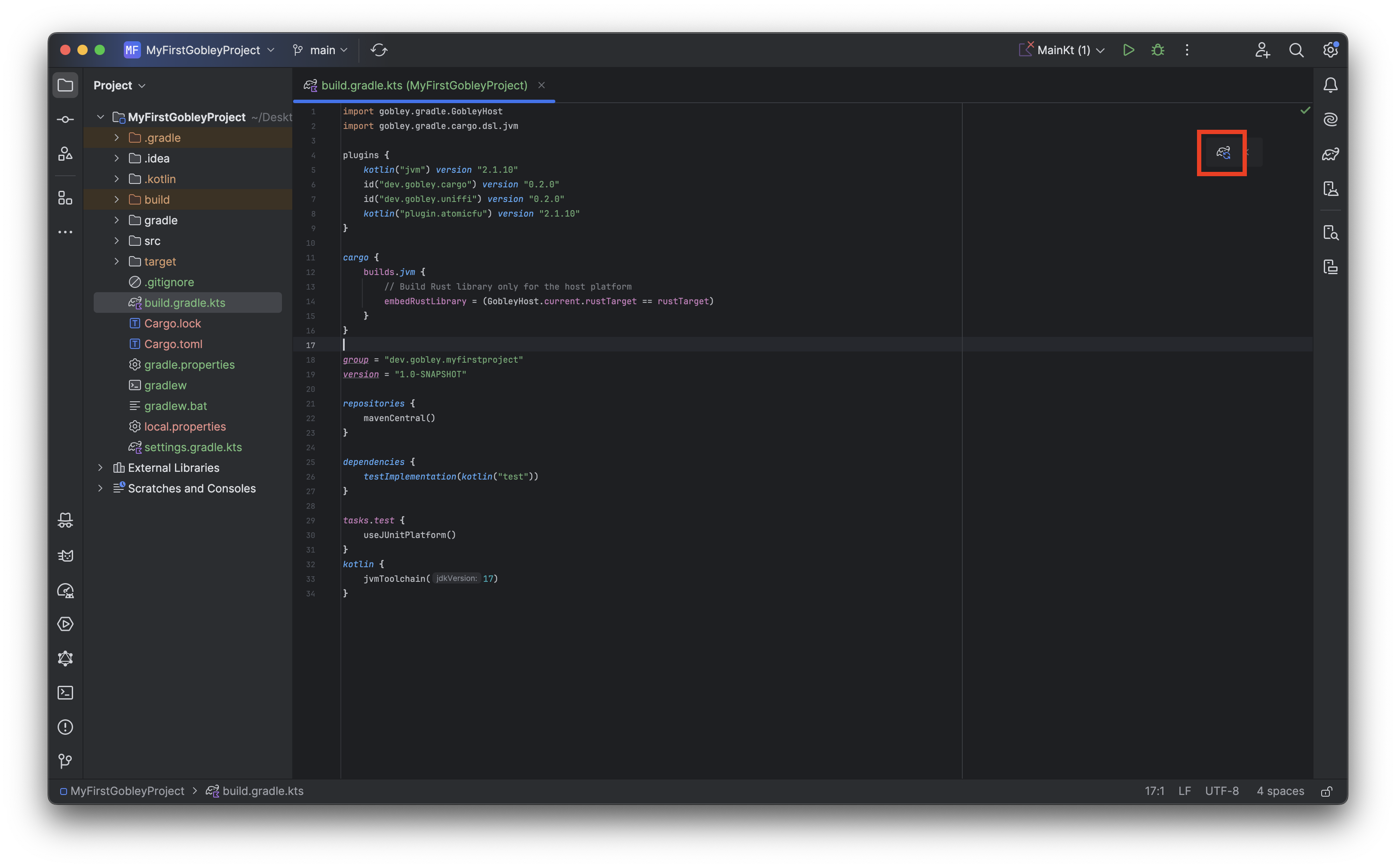Click MyFirstGobleyProject breadcrumb in status bar
Viewport: 1396px width, 868px height.
(x=122, y=791)
